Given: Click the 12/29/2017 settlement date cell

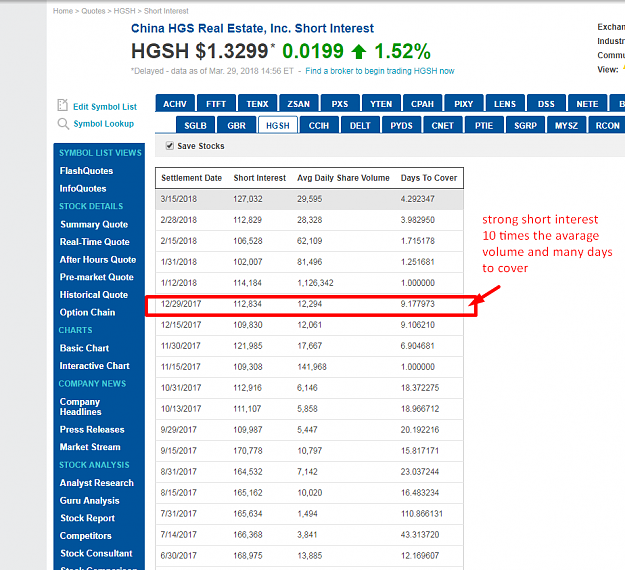Looking at the screenshot, I should pos(181,304).
